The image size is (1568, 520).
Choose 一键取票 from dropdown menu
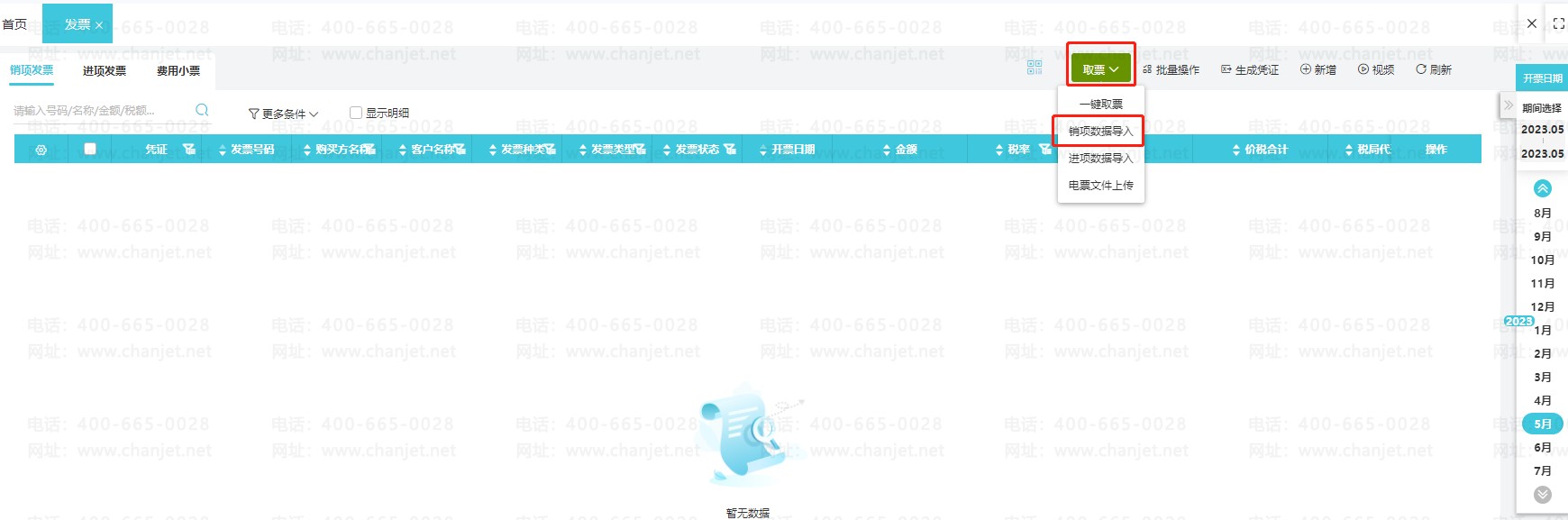(x=1100, y=104)
